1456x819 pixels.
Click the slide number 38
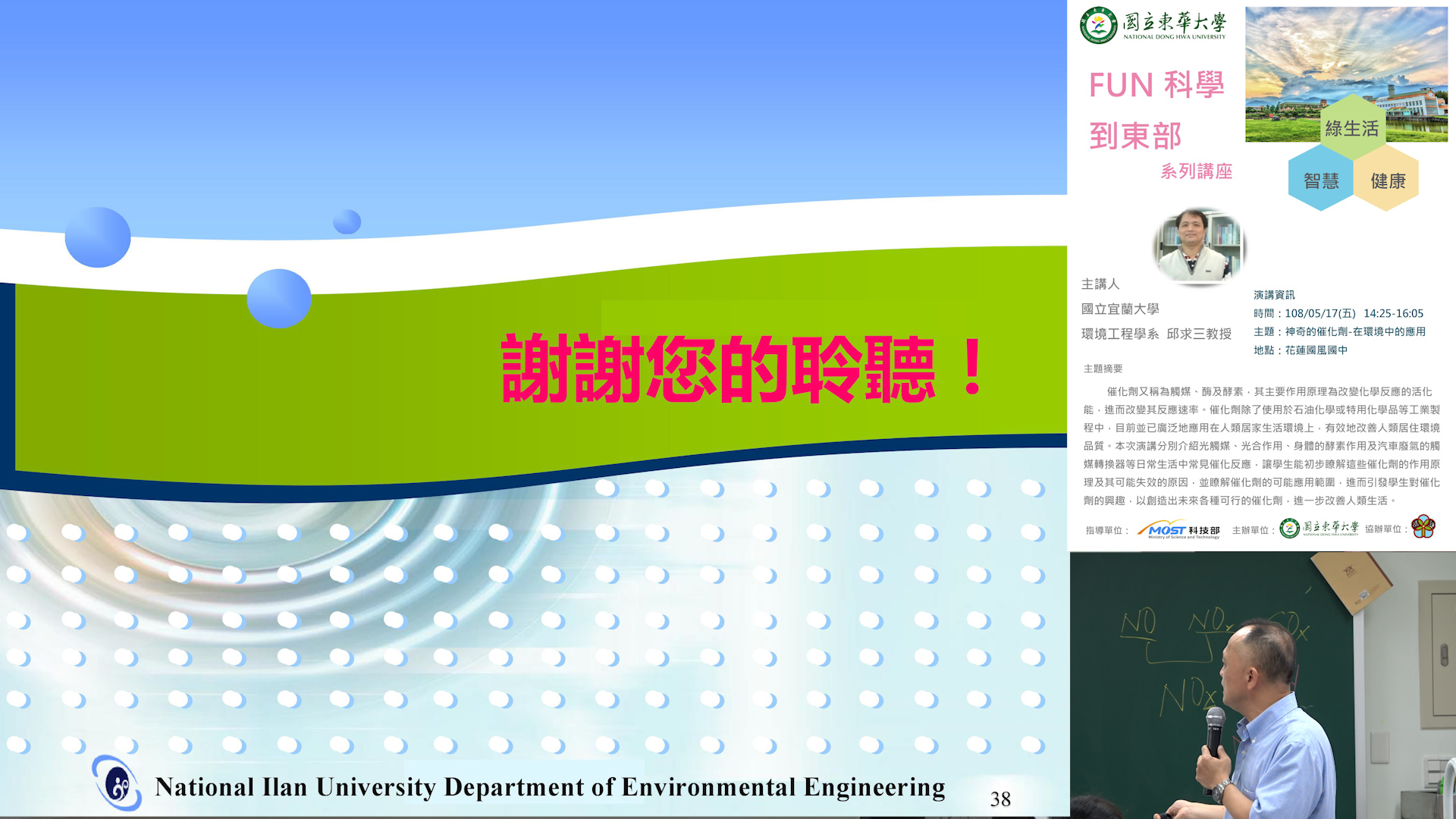pyautogui.click(x=1000, y=799)
